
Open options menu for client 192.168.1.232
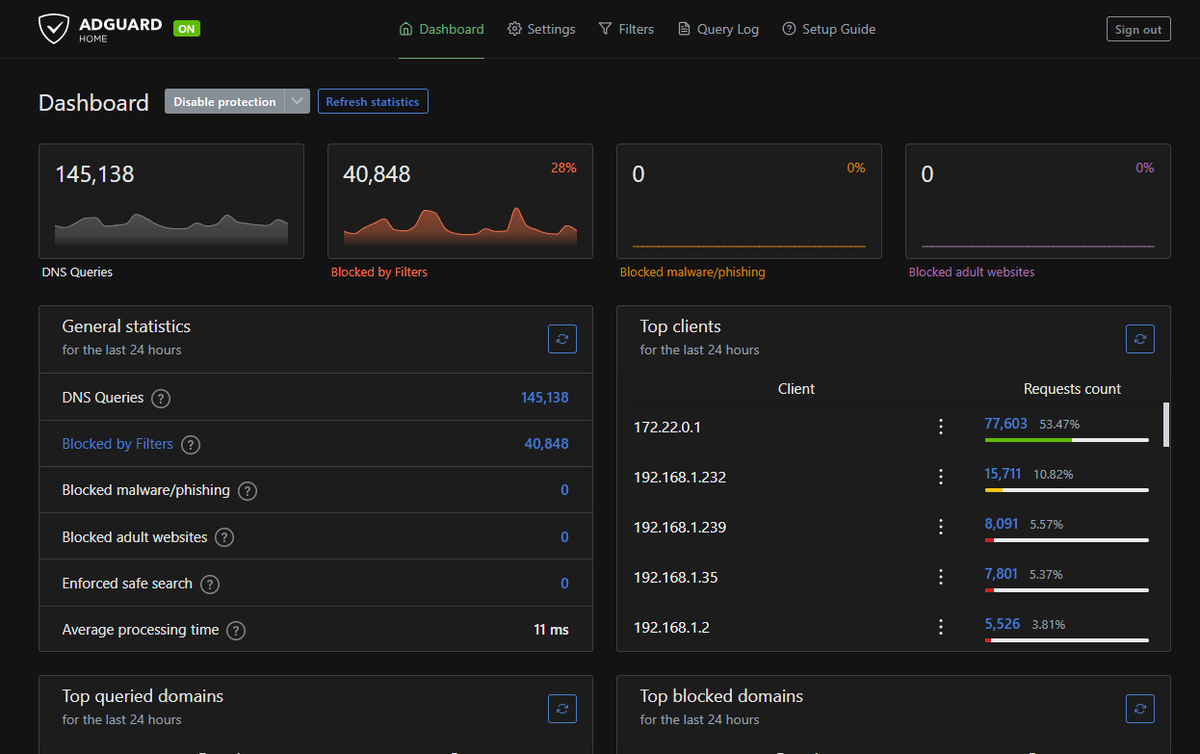click(x=940, y=477)
